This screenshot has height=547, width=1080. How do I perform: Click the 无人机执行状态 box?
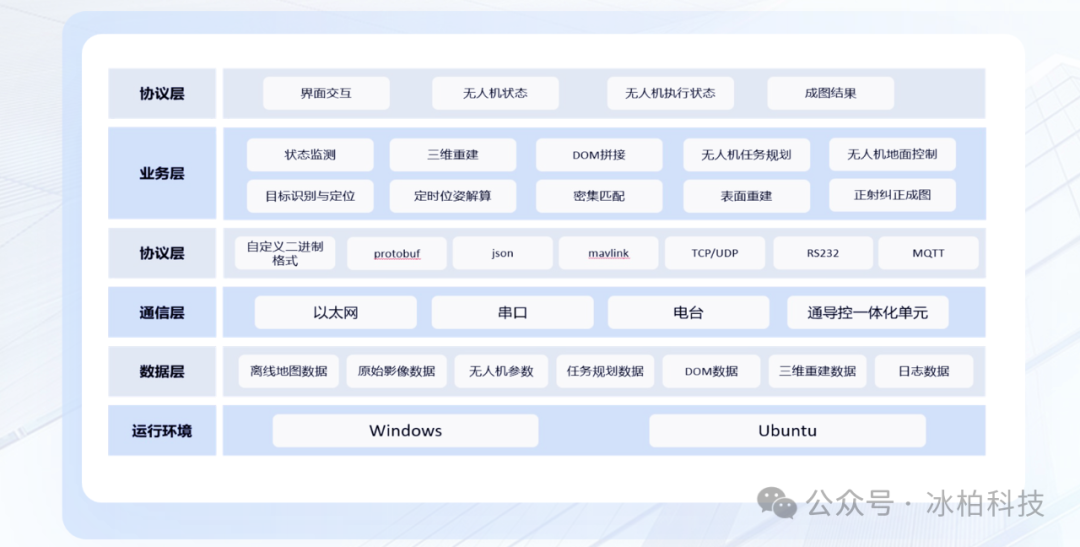coord(670,93)
